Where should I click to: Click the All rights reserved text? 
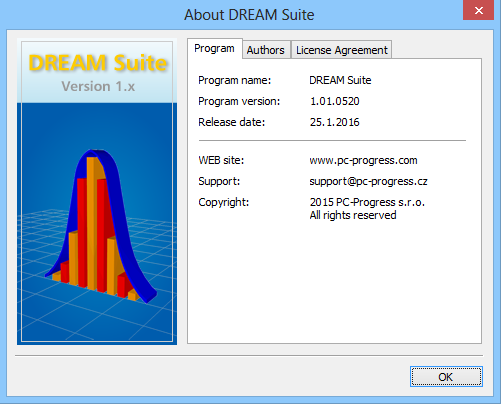click(x=353, y=215)
